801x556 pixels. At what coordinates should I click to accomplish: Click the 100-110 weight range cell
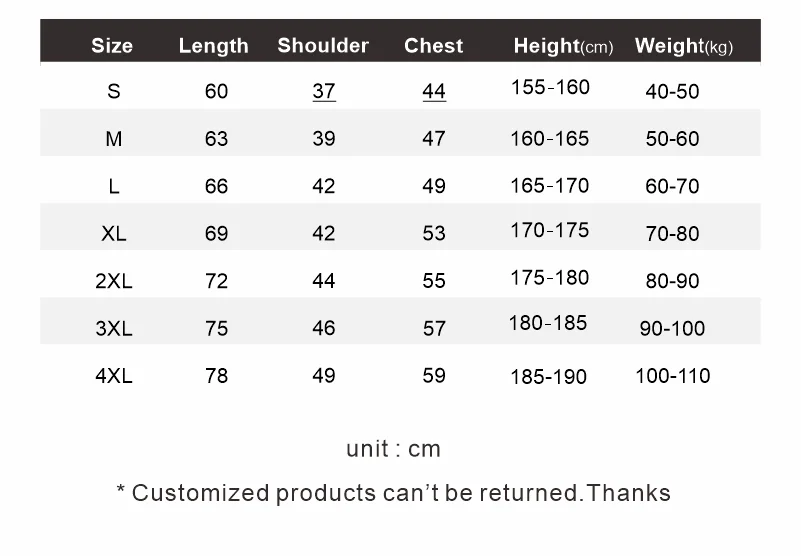tap(672, 376)
